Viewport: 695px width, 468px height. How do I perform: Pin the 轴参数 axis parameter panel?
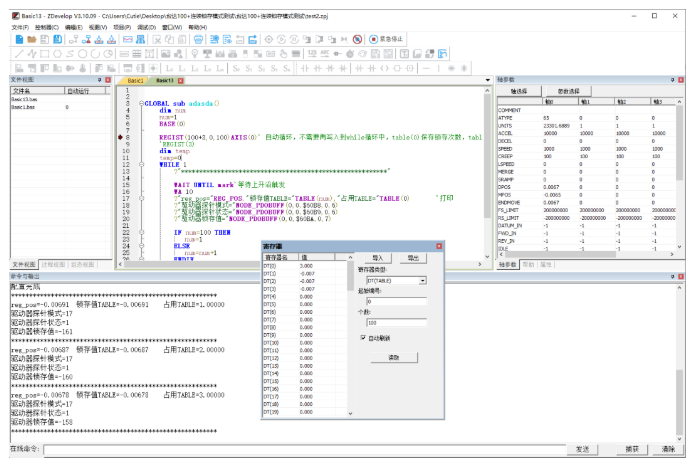(672, 80)
